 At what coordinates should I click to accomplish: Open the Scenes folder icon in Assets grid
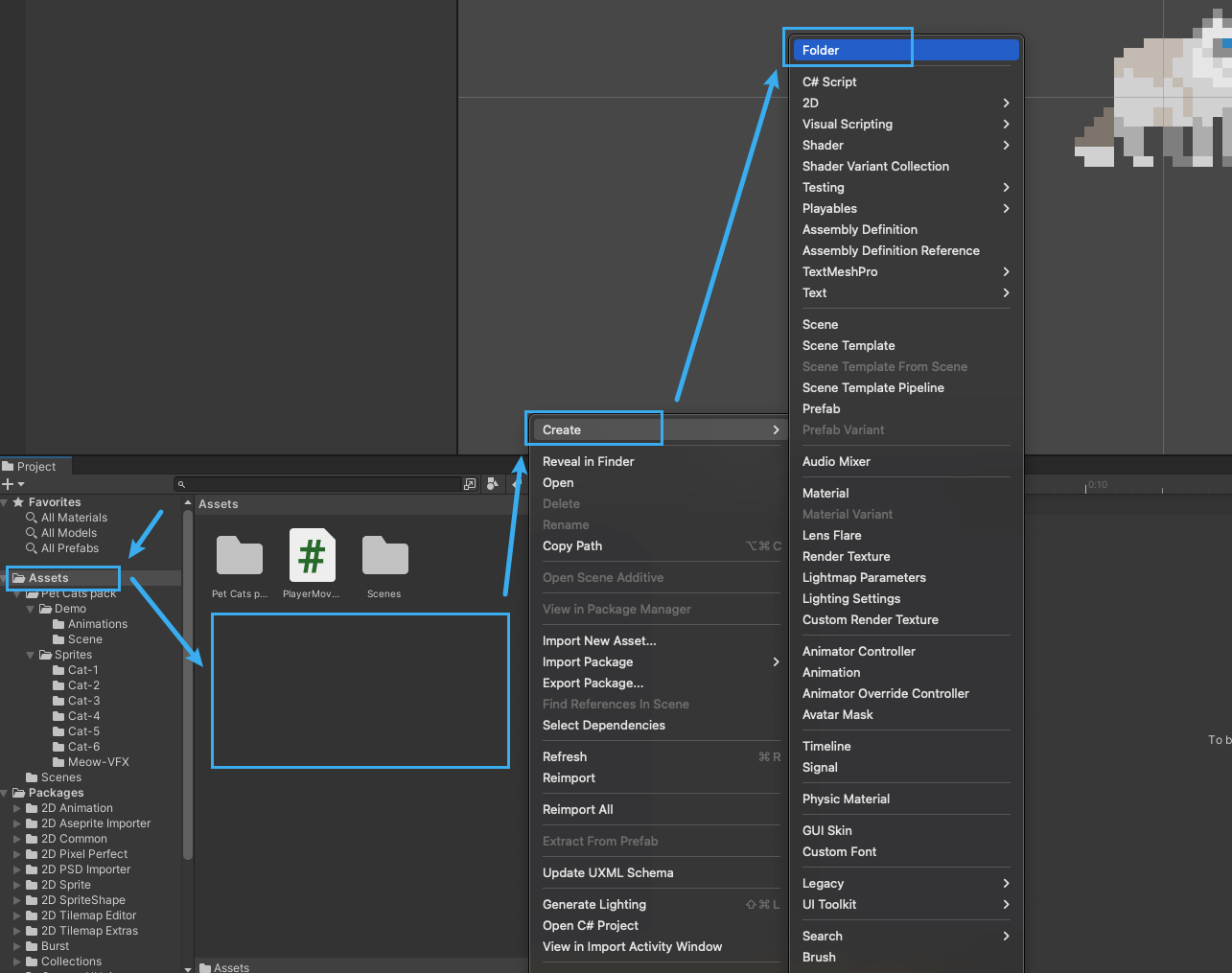click(x=384, y=555)
